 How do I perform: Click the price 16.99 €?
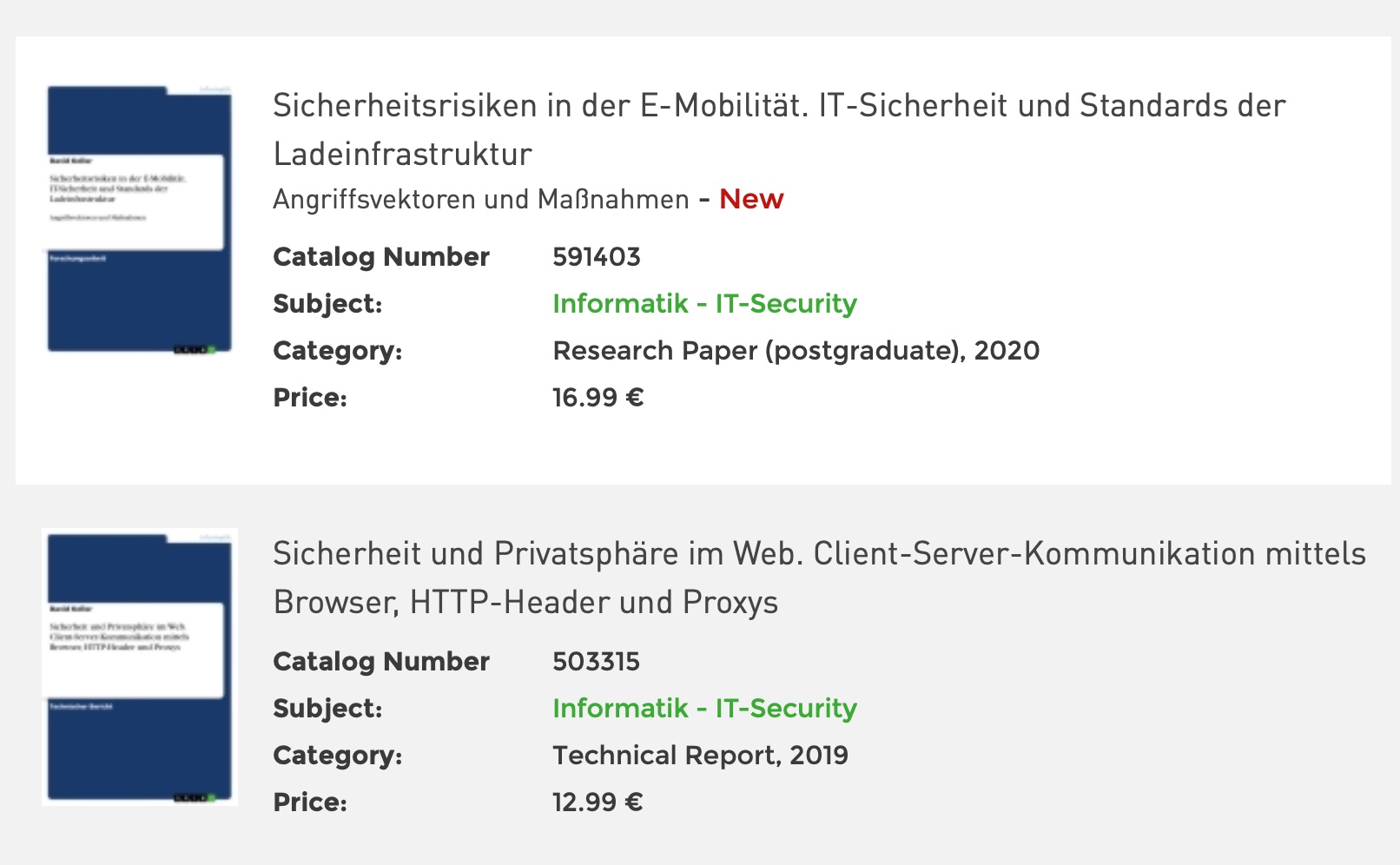[598, 398]
